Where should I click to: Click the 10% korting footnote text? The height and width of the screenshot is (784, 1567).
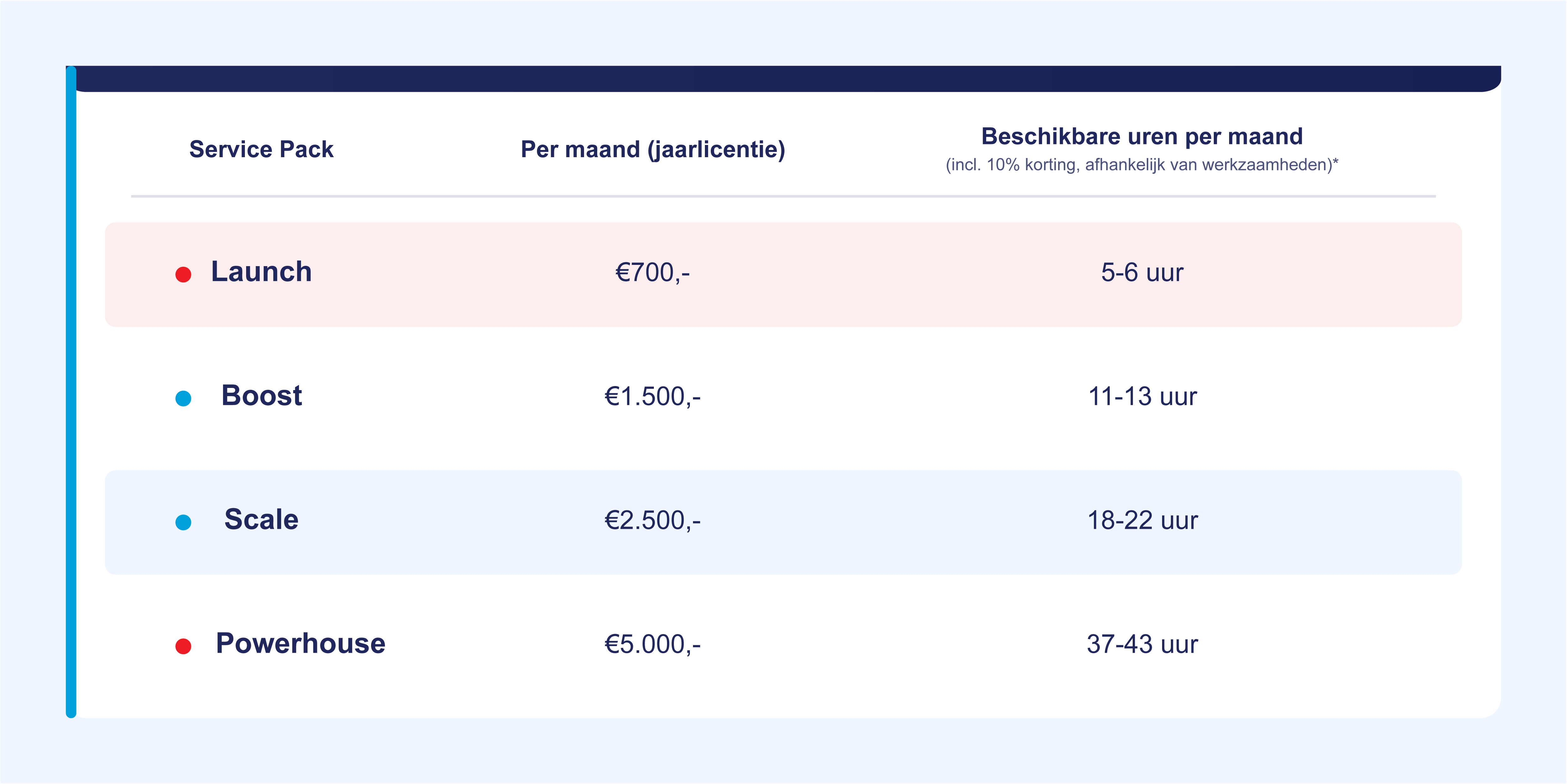click(x=1142, y=165)
